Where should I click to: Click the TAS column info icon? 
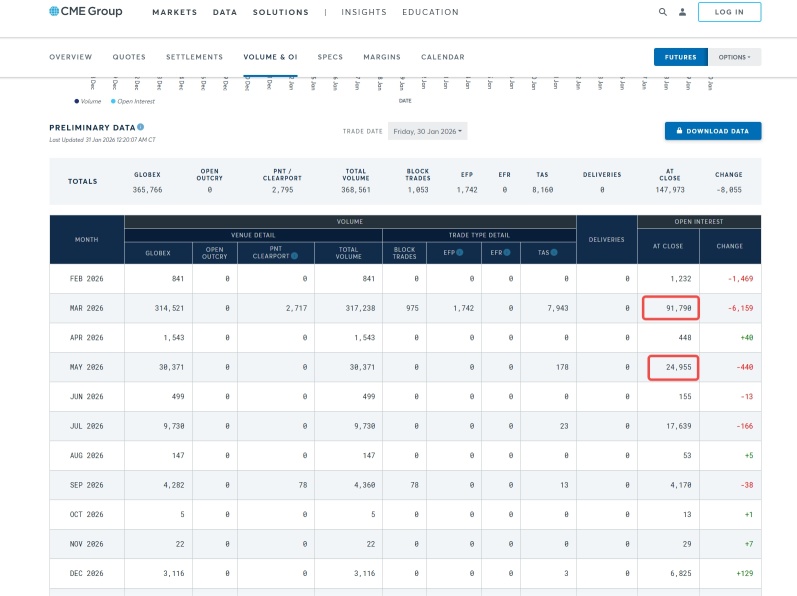click(x=554, y=253)
